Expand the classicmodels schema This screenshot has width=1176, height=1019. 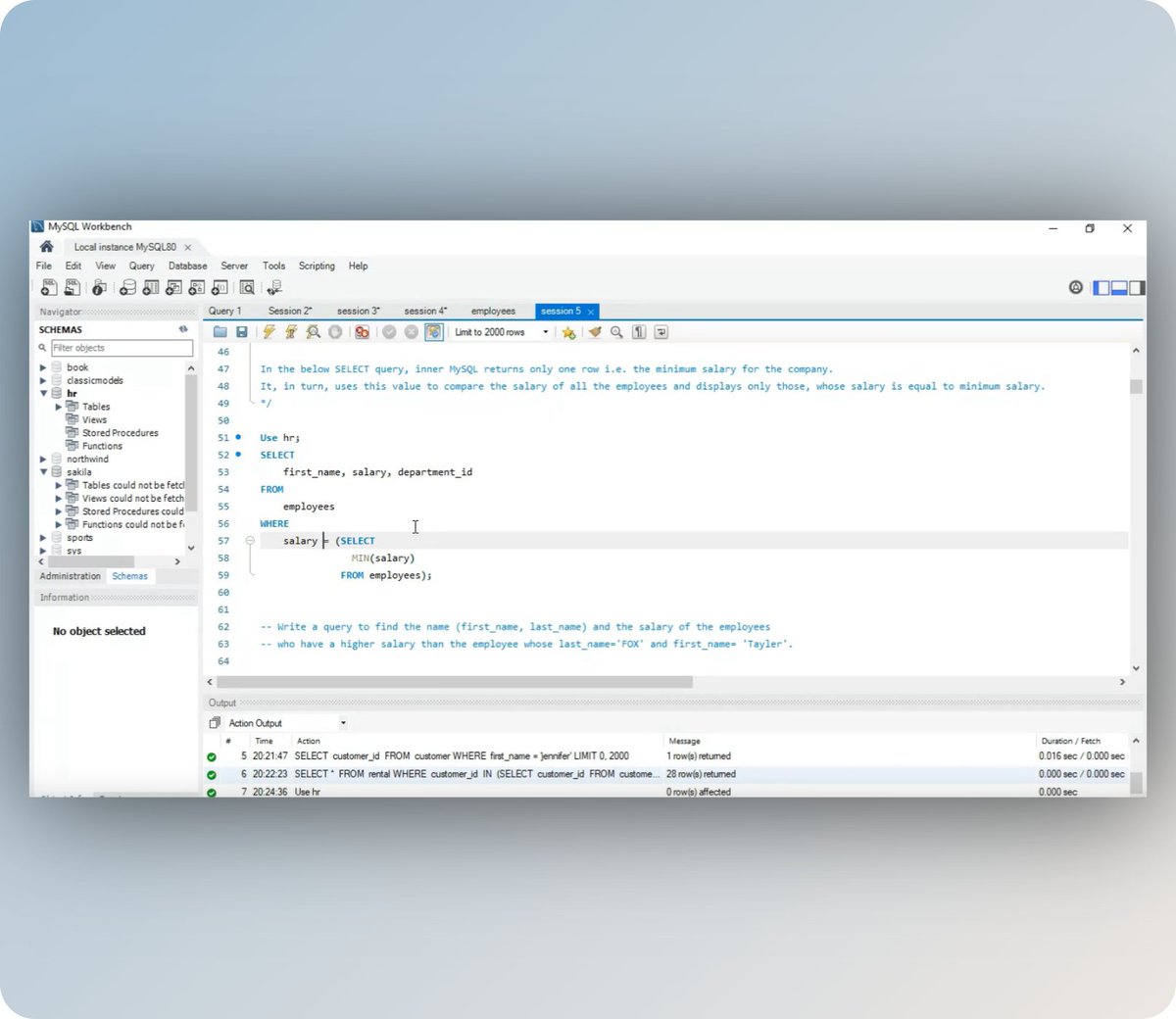[43, 380]
